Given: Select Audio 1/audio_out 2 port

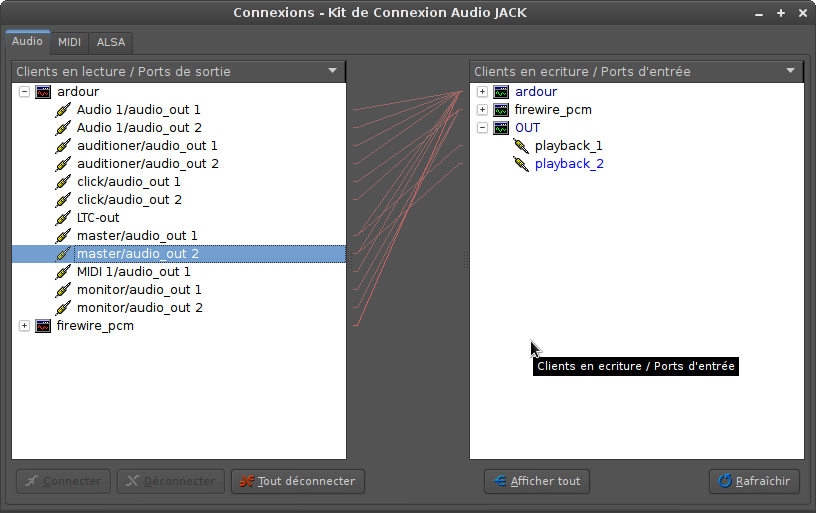Looking at the screenshot, I should click(139, 128).
